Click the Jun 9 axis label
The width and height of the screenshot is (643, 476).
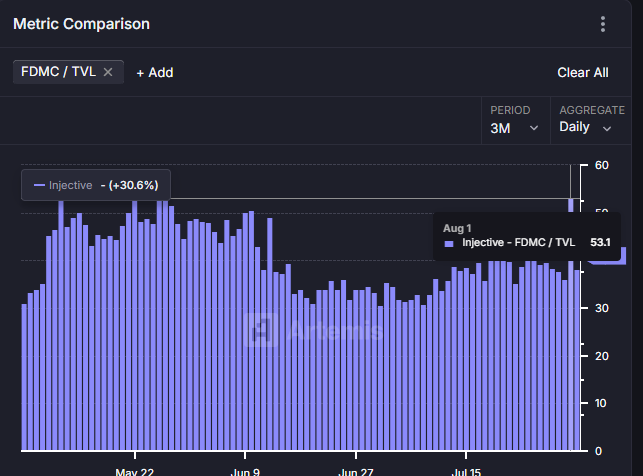245,471
